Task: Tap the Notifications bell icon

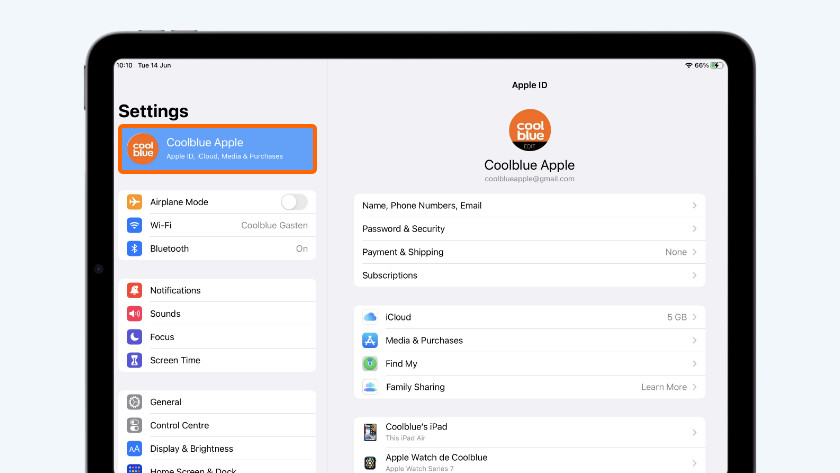Action: pyautogui.click(x=134, y=290)
